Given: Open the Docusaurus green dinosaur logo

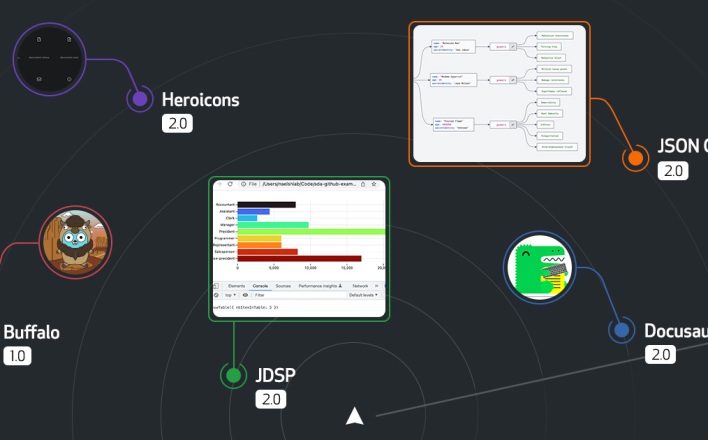Looking at the screenshot, I should click(540, 267).
